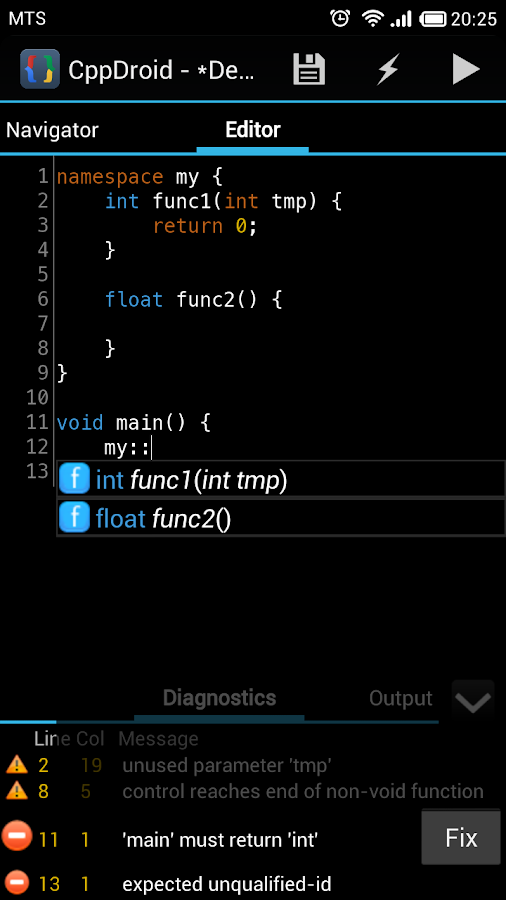
Task: Select the error icon for line 13
Action: pos(17,883)
